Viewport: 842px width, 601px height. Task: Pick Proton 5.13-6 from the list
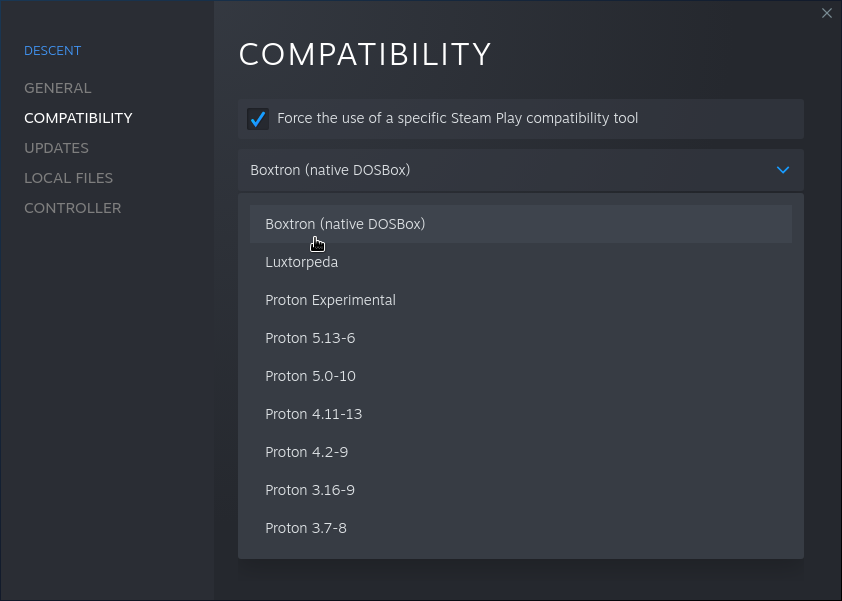[x=521, y=338]
